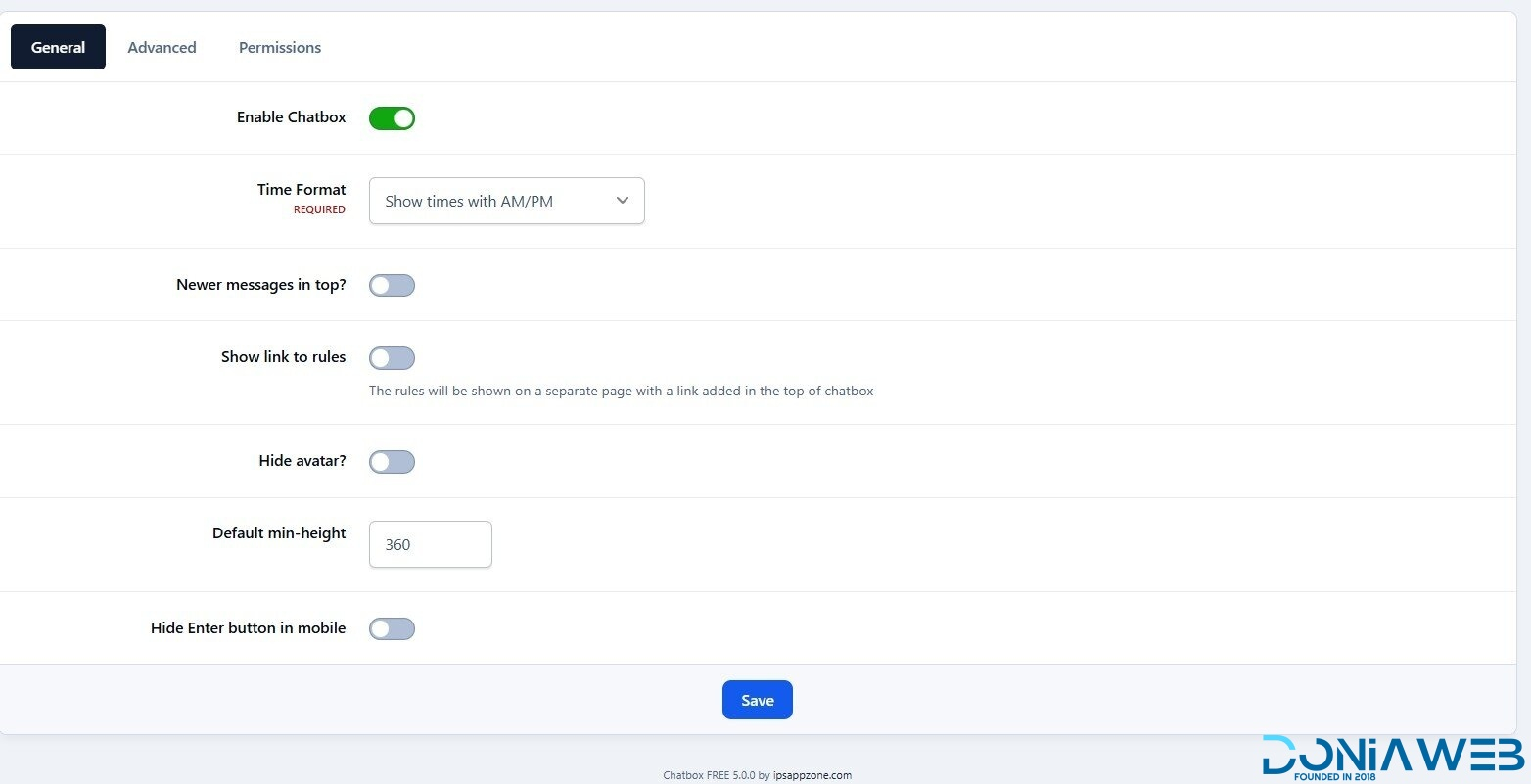The image size is (1531, 784).
Task: Open the Permissions tab
Action: (280, 47)
